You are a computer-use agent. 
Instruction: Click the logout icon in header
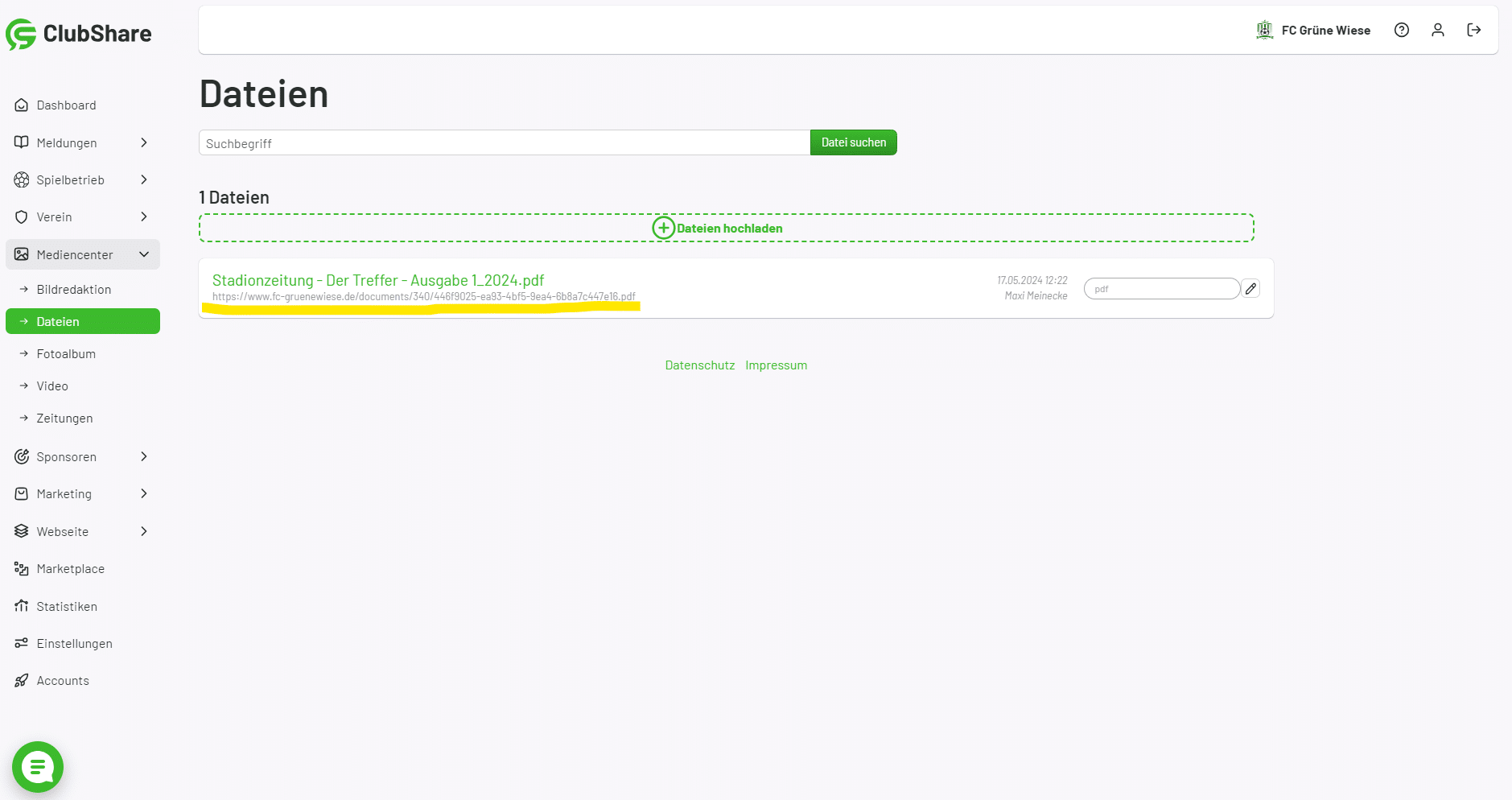coord(1474,30)
